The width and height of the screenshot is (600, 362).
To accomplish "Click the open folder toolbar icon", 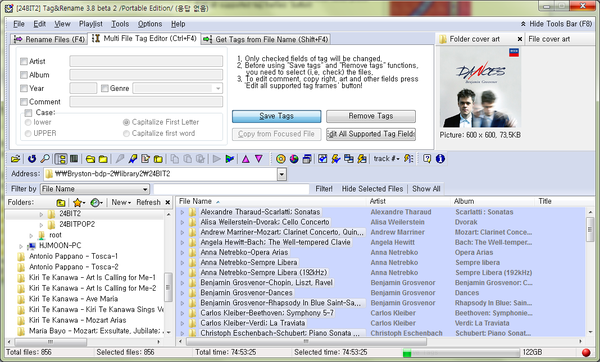I will (15, 159).
